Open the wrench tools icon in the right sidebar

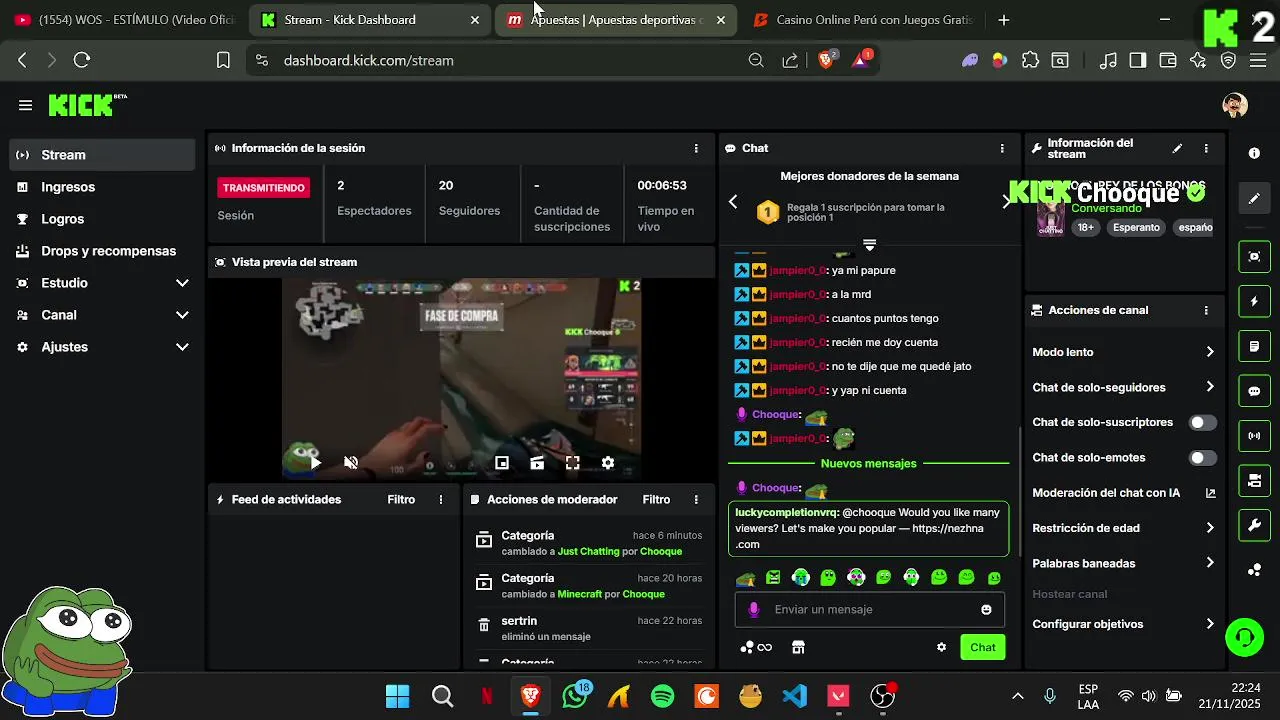pos(1254,524)
